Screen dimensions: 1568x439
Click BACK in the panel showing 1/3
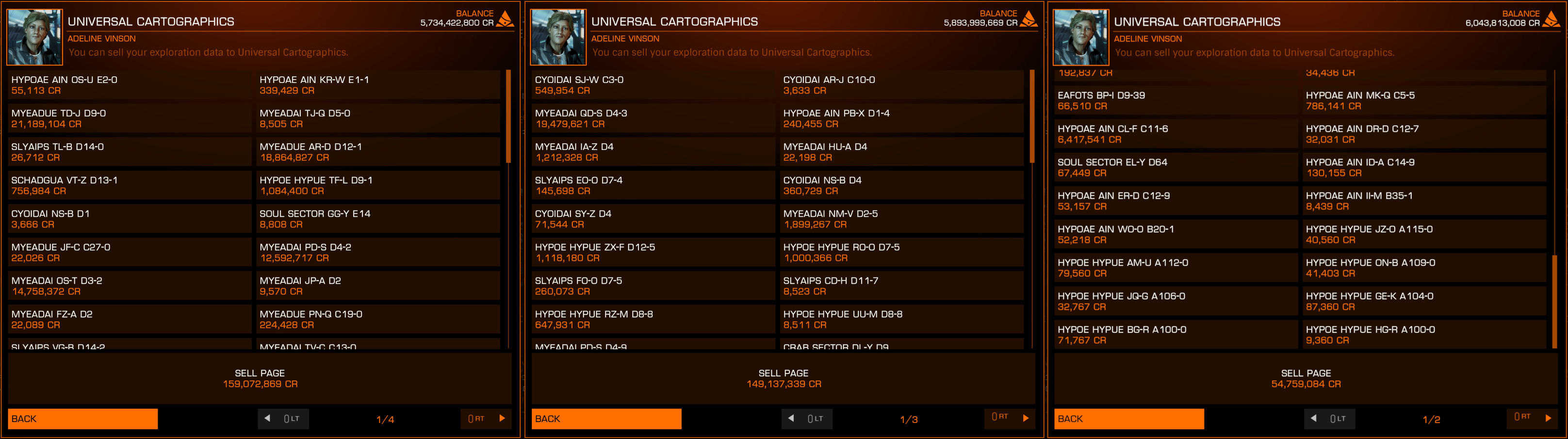[x=606, y=419]
